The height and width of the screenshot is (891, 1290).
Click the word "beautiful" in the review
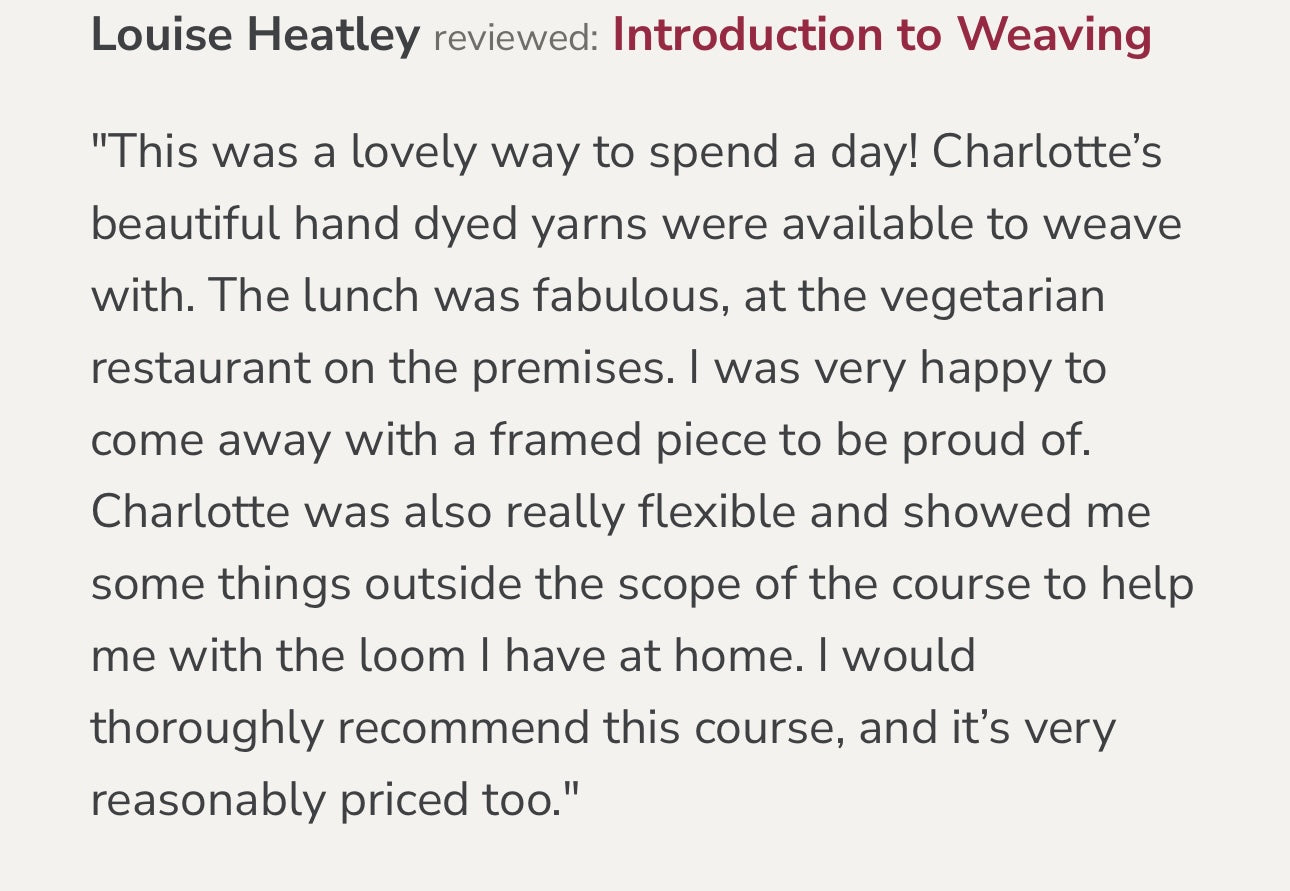pyautogui.click(x=185, y=225)
